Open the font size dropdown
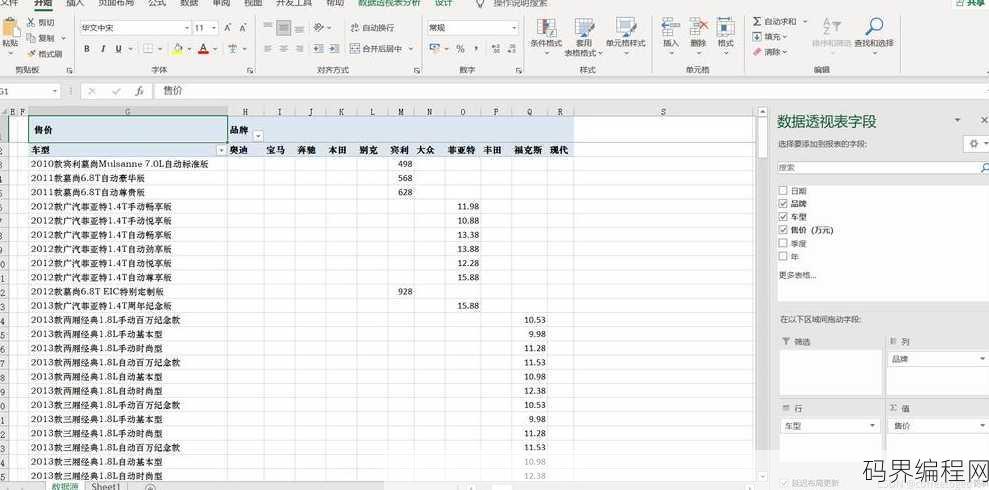Viewport: 989px width, 490px height. coord(214,28)
